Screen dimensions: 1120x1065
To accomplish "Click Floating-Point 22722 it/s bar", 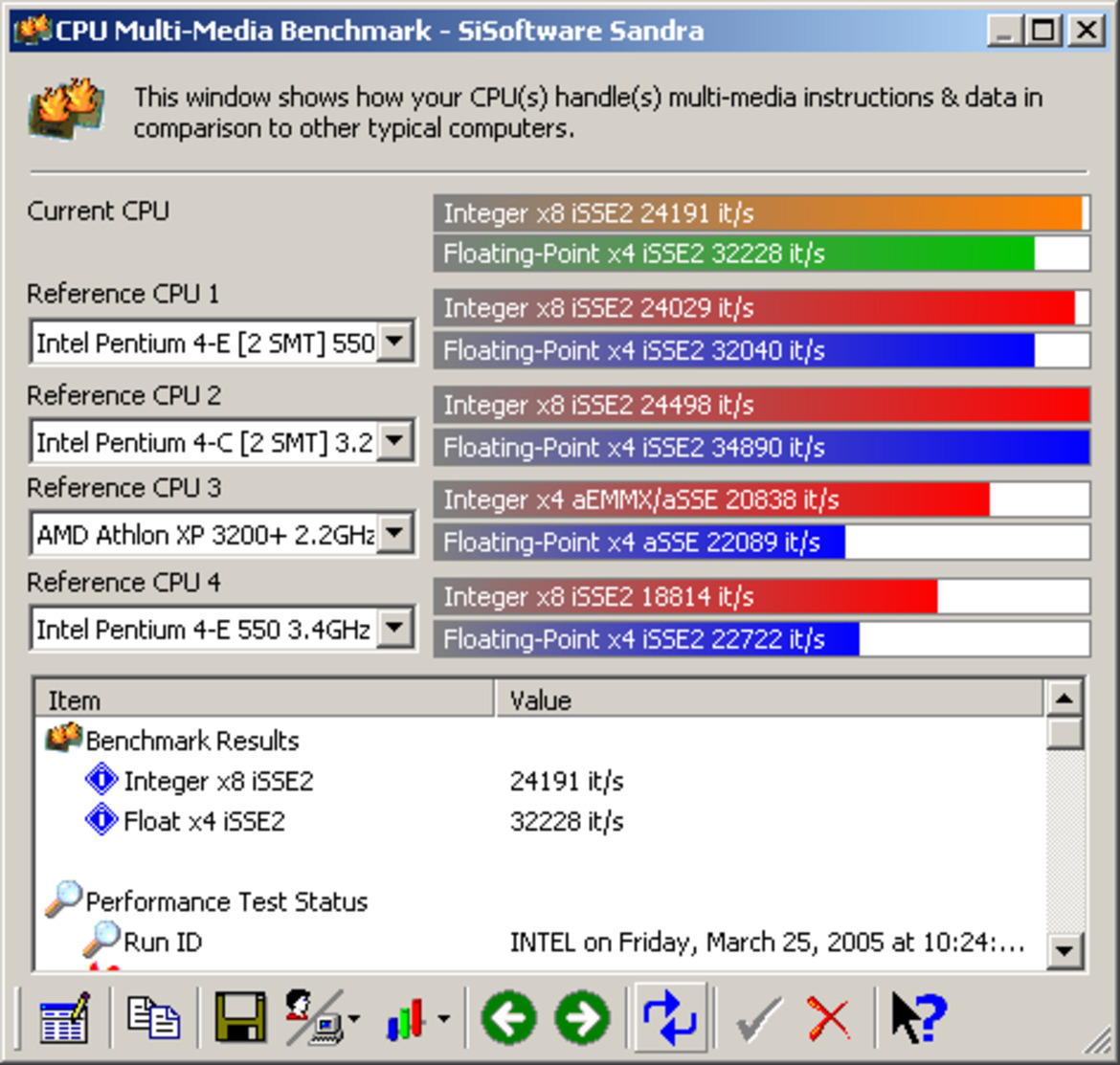I will pos(761,639).
